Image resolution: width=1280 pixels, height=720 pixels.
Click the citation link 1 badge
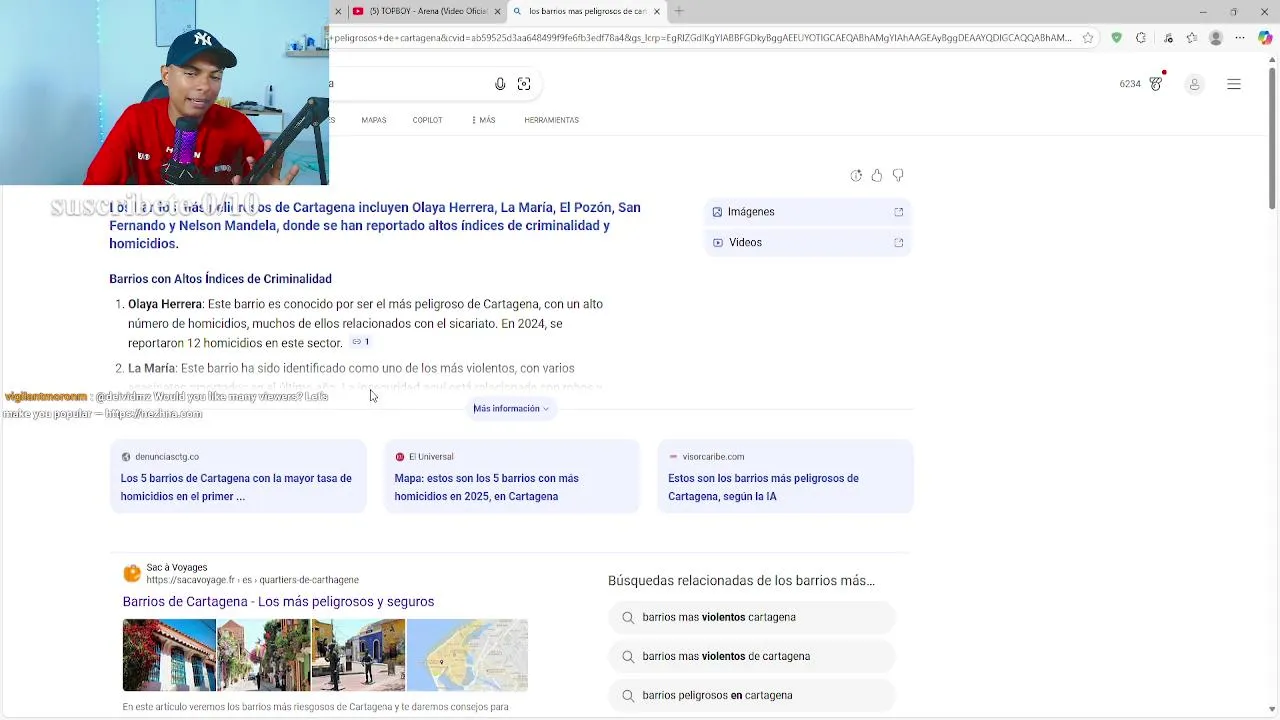[360, 342]
